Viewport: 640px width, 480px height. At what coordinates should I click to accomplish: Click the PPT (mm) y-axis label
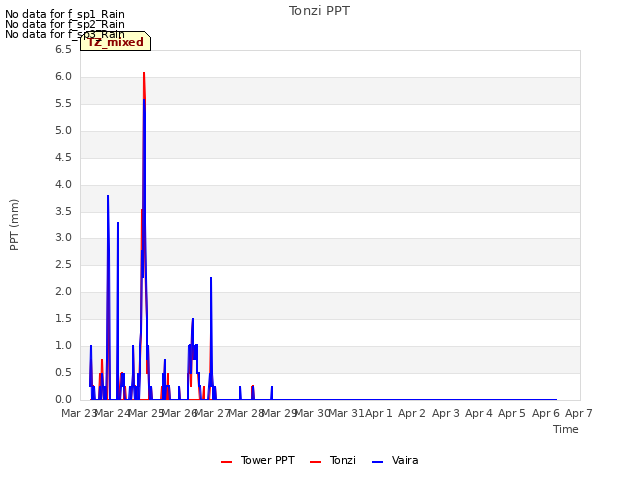[14, 224]
